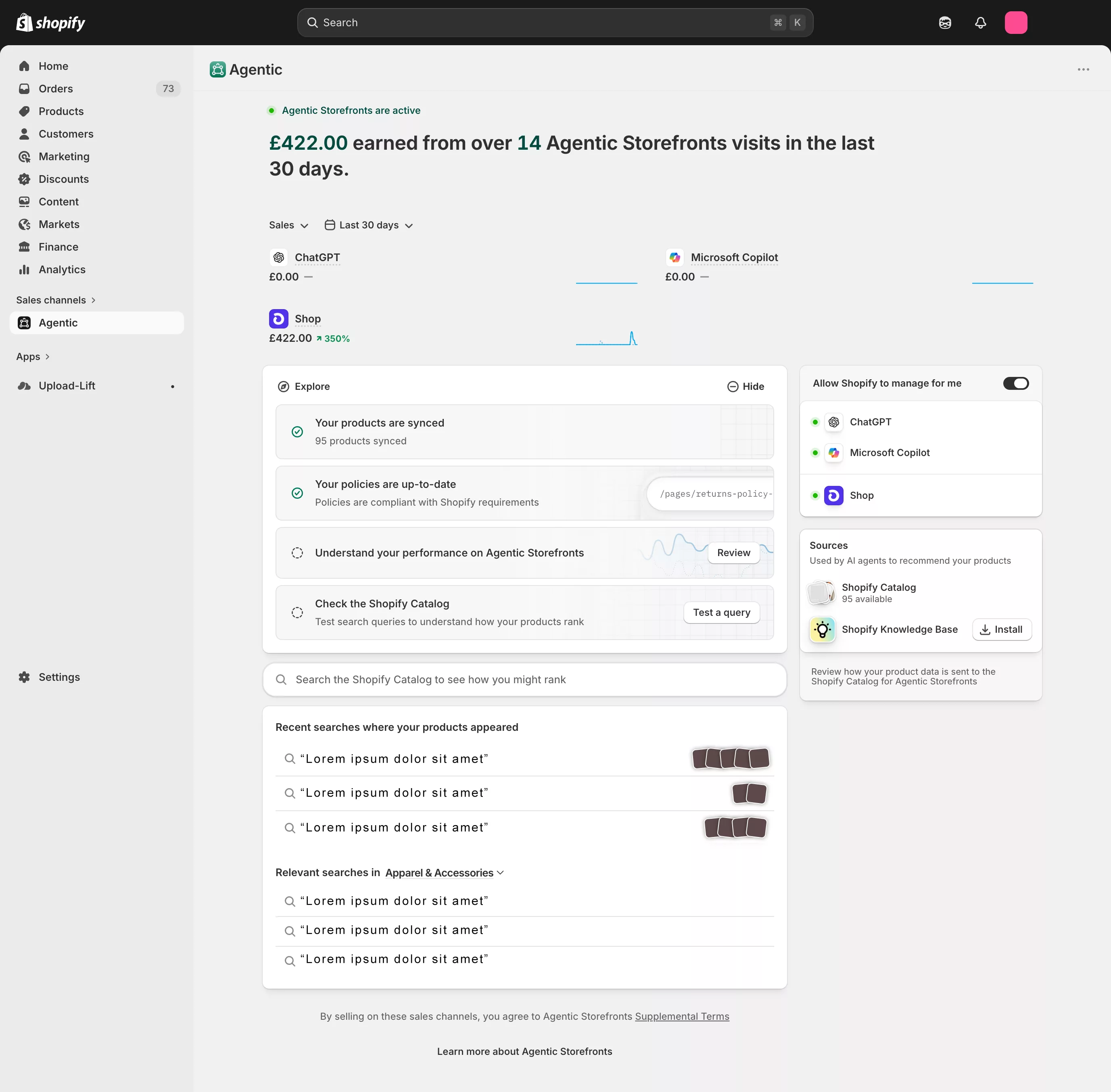Click the calendar icon beside Last 30 days
This screenshot has height=1092, width=1111.
coord(330,225)
